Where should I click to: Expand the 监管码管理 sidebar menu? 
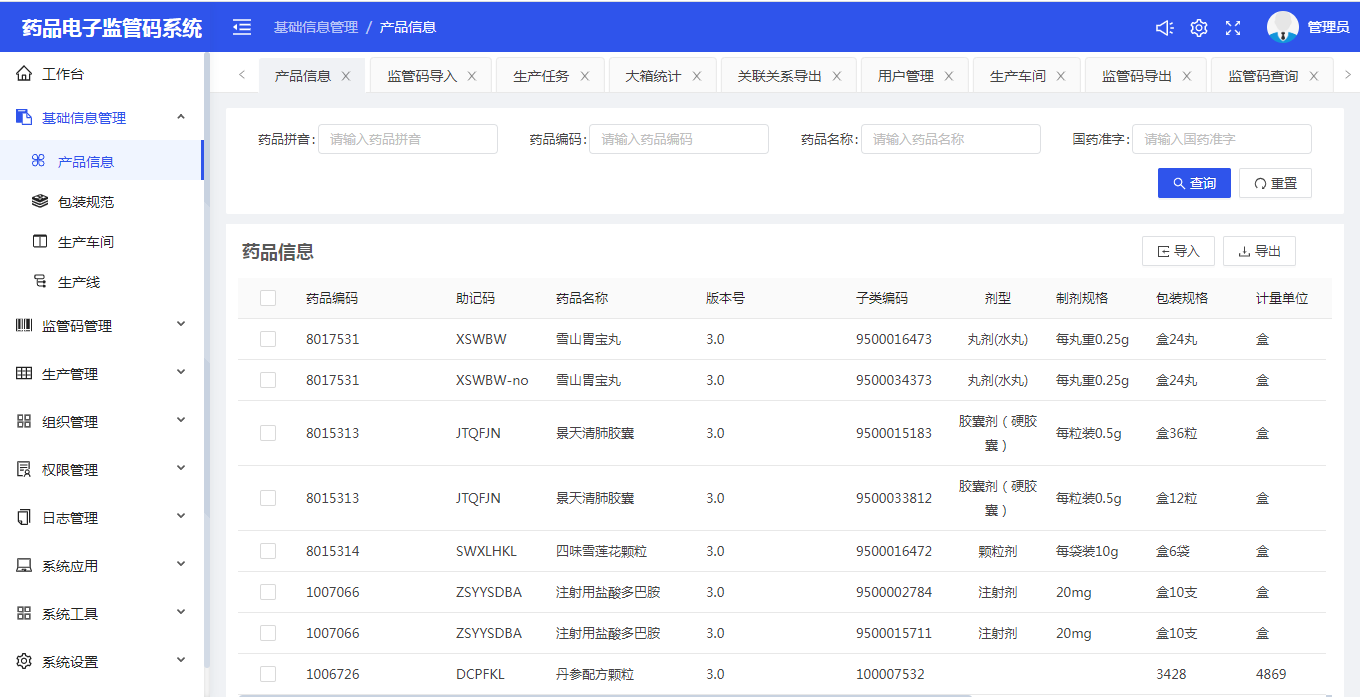point(100,326)
